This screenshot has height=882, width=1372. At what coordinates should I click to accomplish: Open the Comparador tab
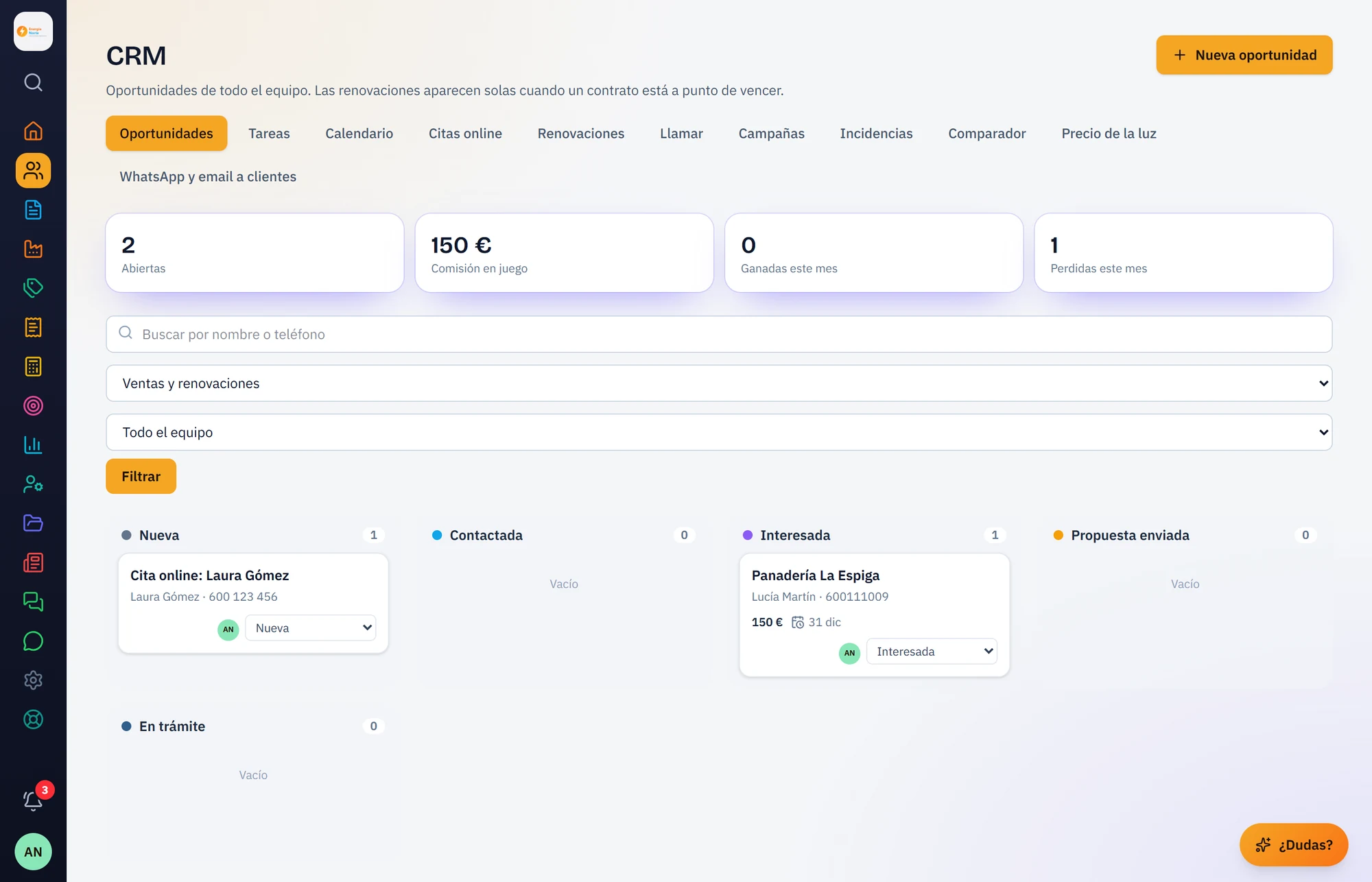[986, 133]
